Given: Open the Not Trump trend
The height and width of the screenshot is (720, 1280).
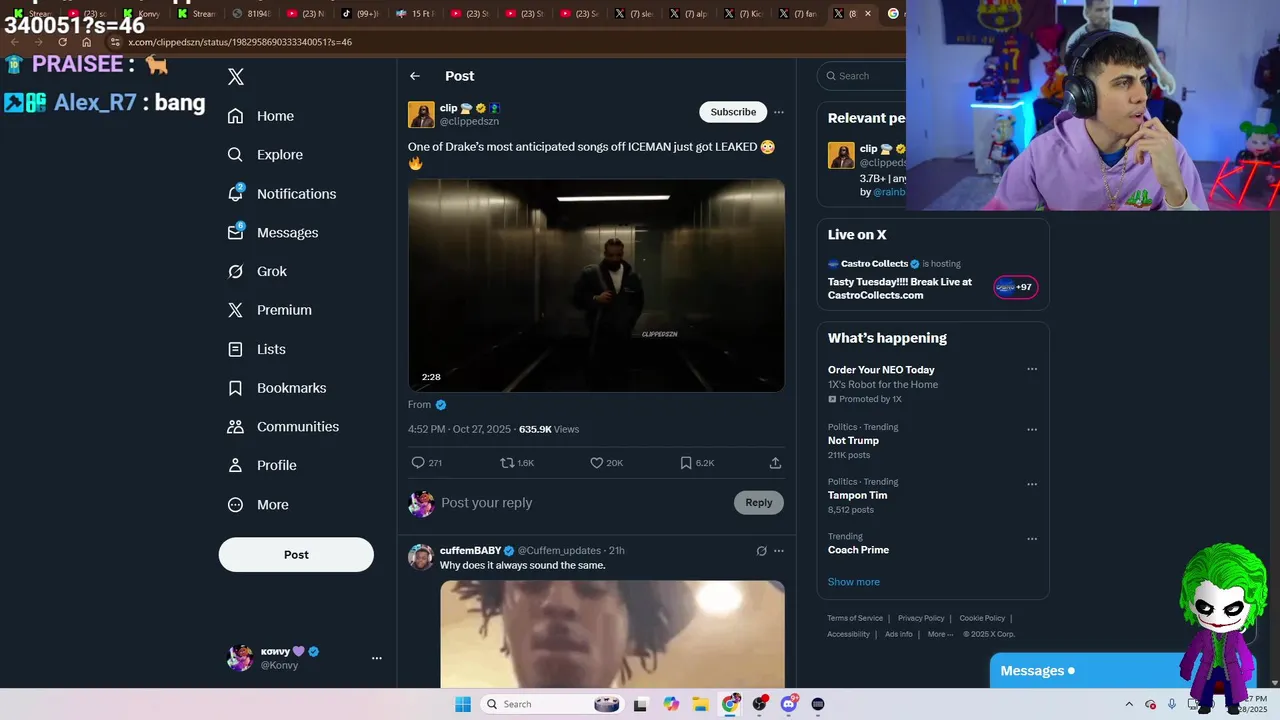Looking at the screenshot, I should tap(853, 441).
